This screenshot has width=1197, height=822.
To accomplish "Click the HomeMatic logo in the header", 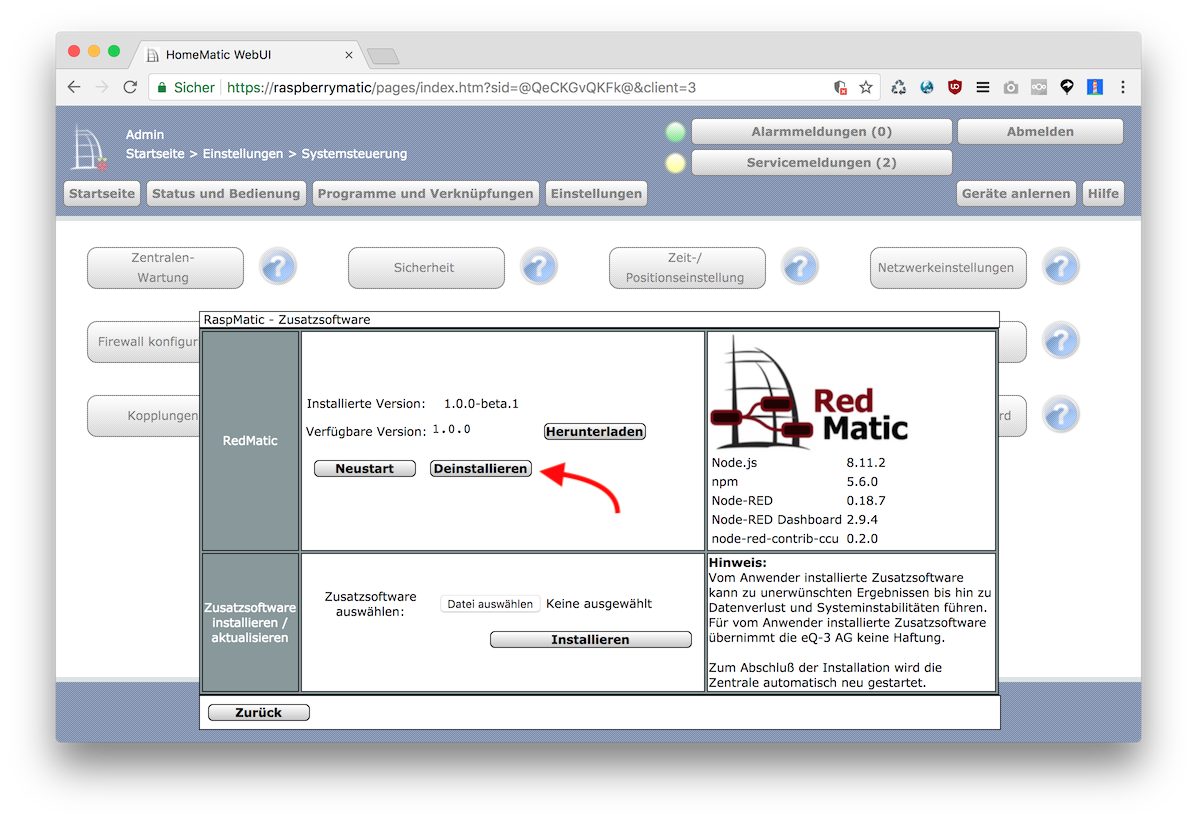I will click(x=87, y=148).
